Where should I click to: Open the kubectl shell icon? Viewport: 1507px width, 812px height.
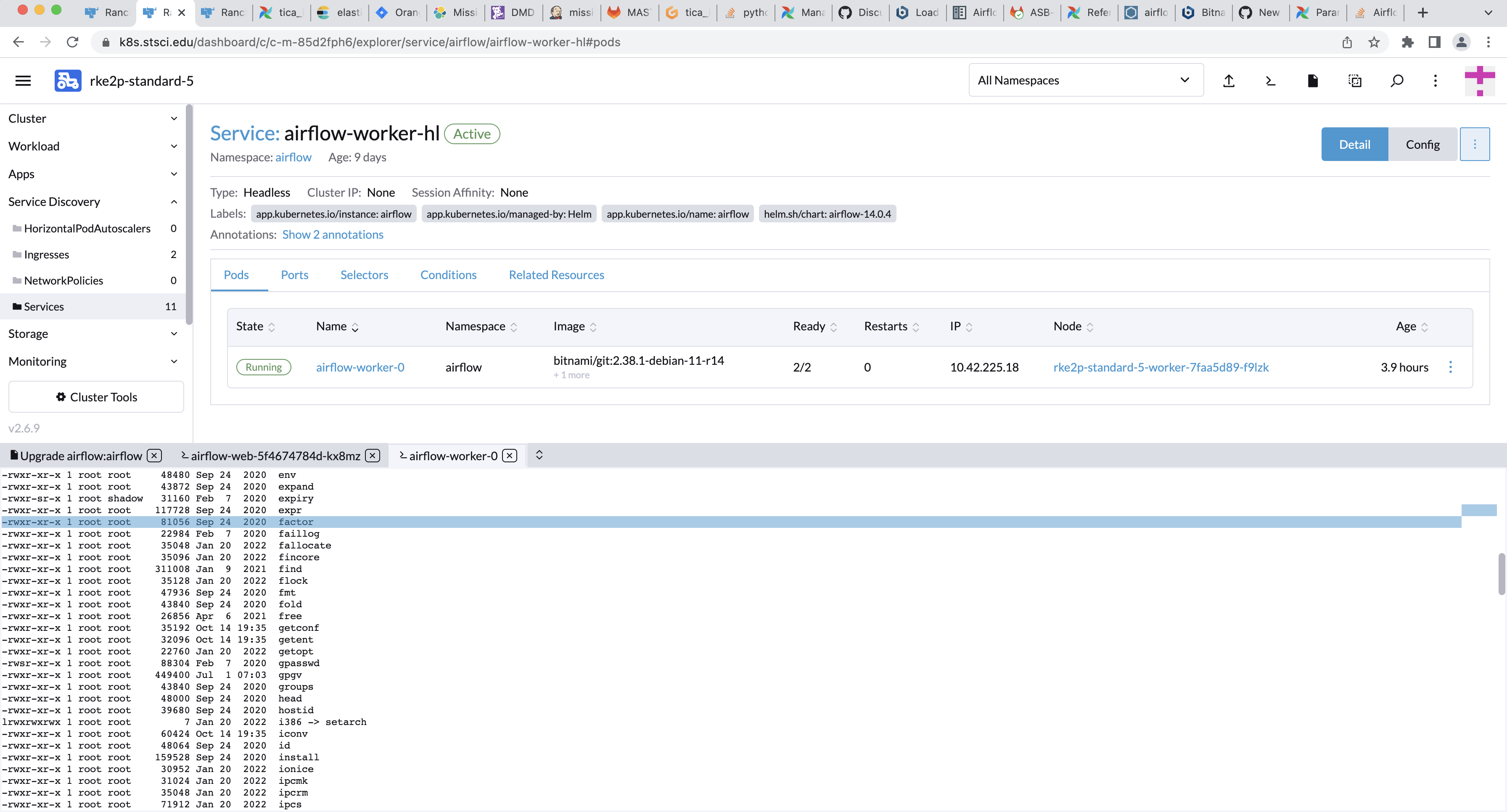(x=1270, y=81)
